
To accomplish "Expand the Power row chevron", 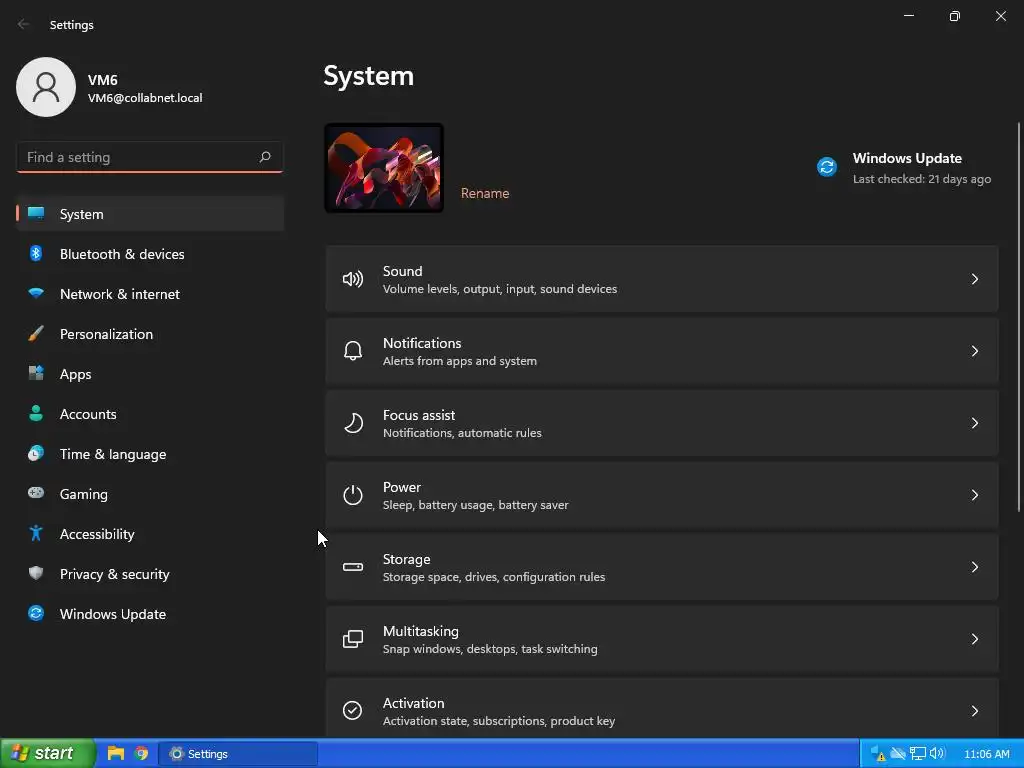I will (x=974, y=494).
